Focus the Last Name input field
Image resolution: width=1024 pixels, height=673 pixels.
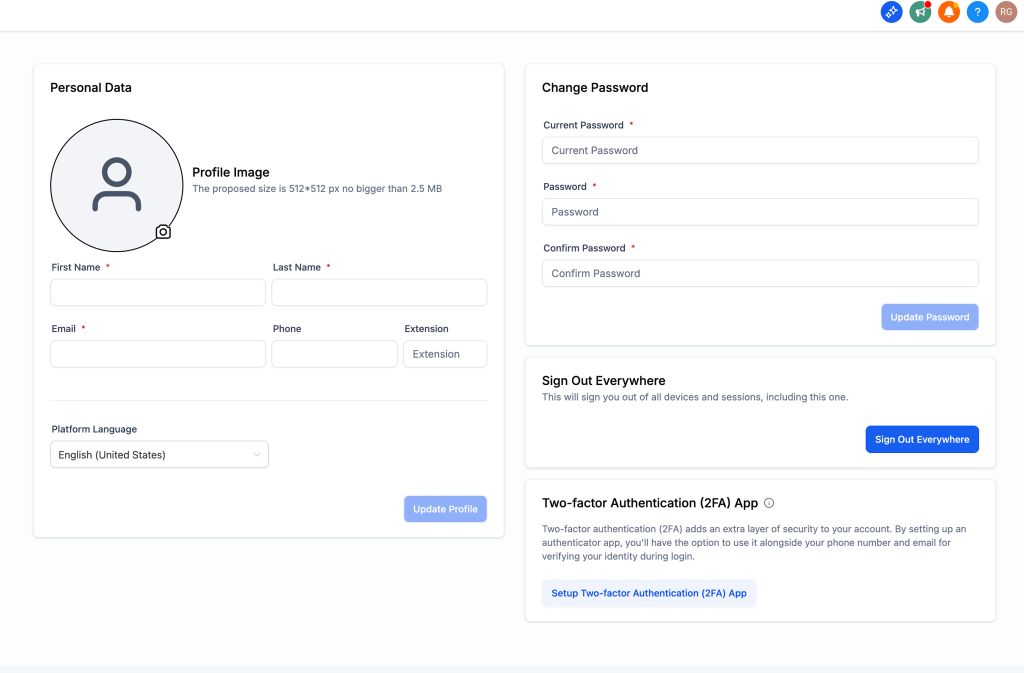pyautogui.click(x=379, y=292)
